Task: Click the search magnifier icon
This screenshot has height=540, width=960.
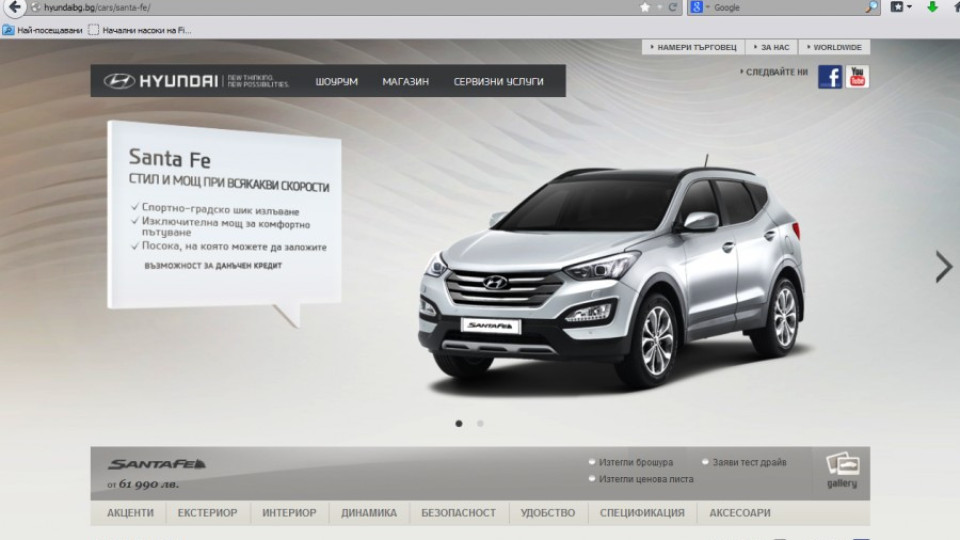Action: pyautogui.click(x=871, y=7)
